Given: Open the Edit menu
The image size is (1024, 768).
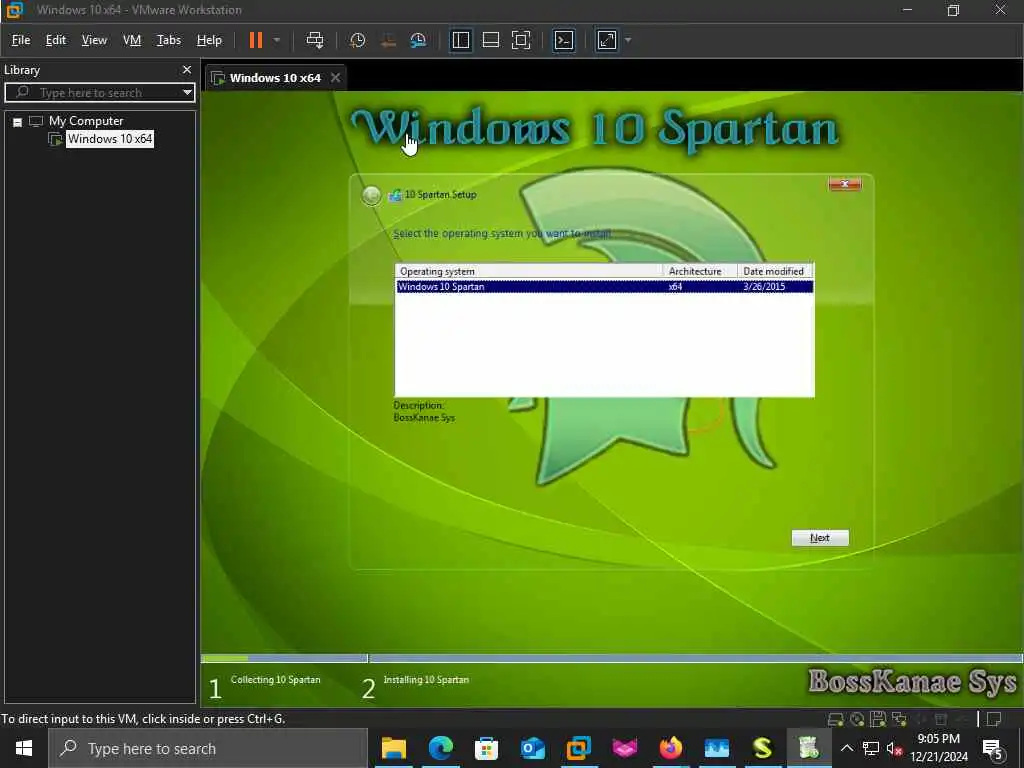Looking at the screenshot, I should tap(56, 40).
